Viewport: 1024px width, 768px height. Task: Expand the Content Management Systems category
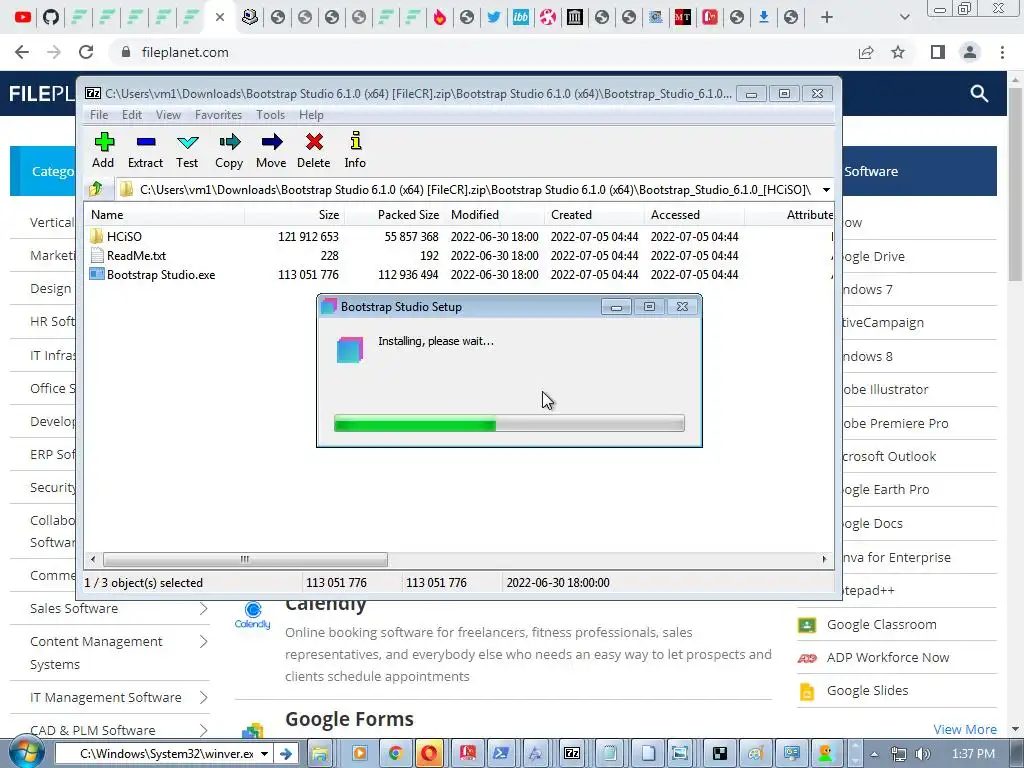(x=204, y=642)
